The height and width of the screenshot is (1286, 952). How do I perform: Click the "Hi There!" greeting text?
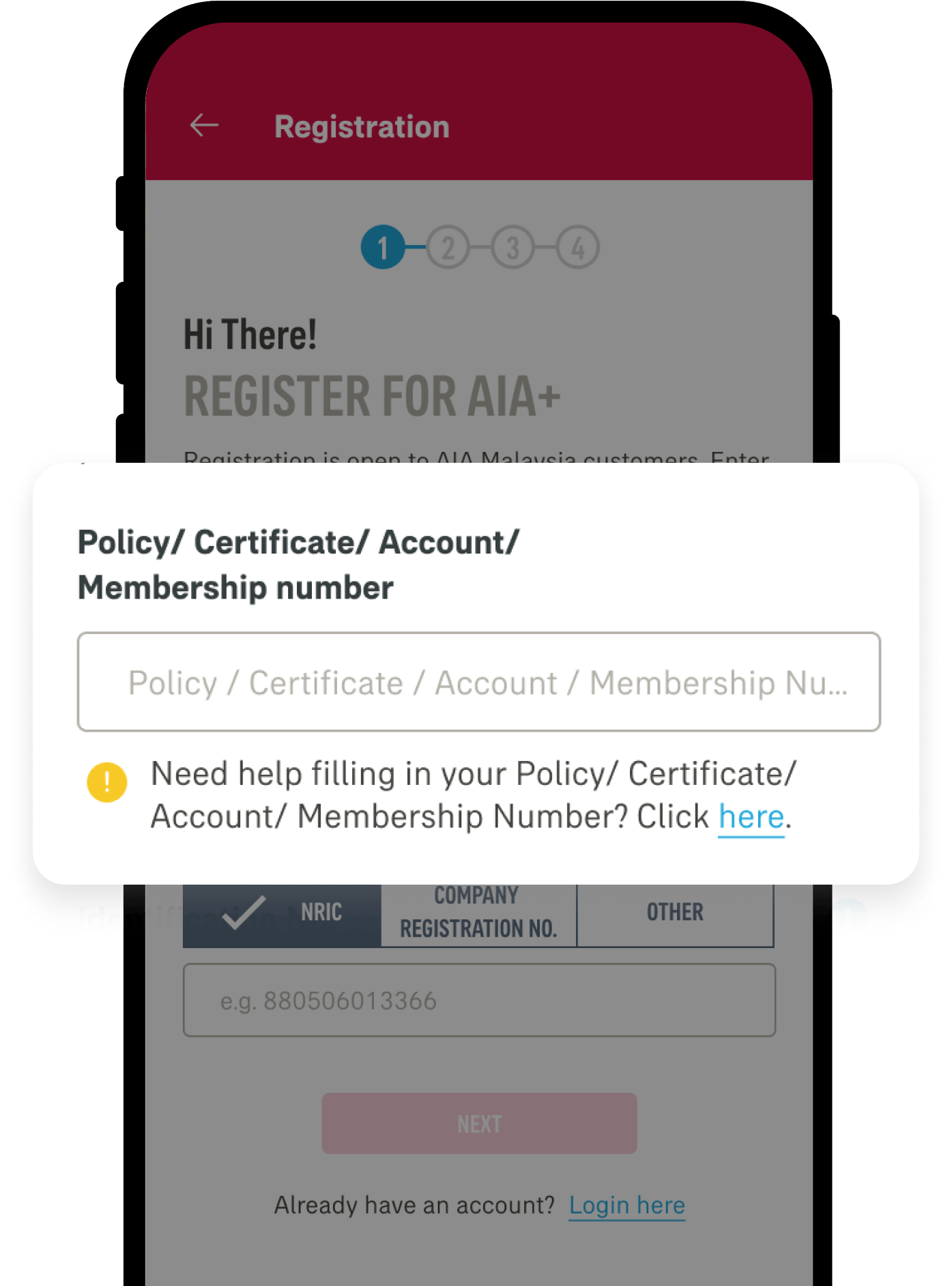(x=250, y=335)
